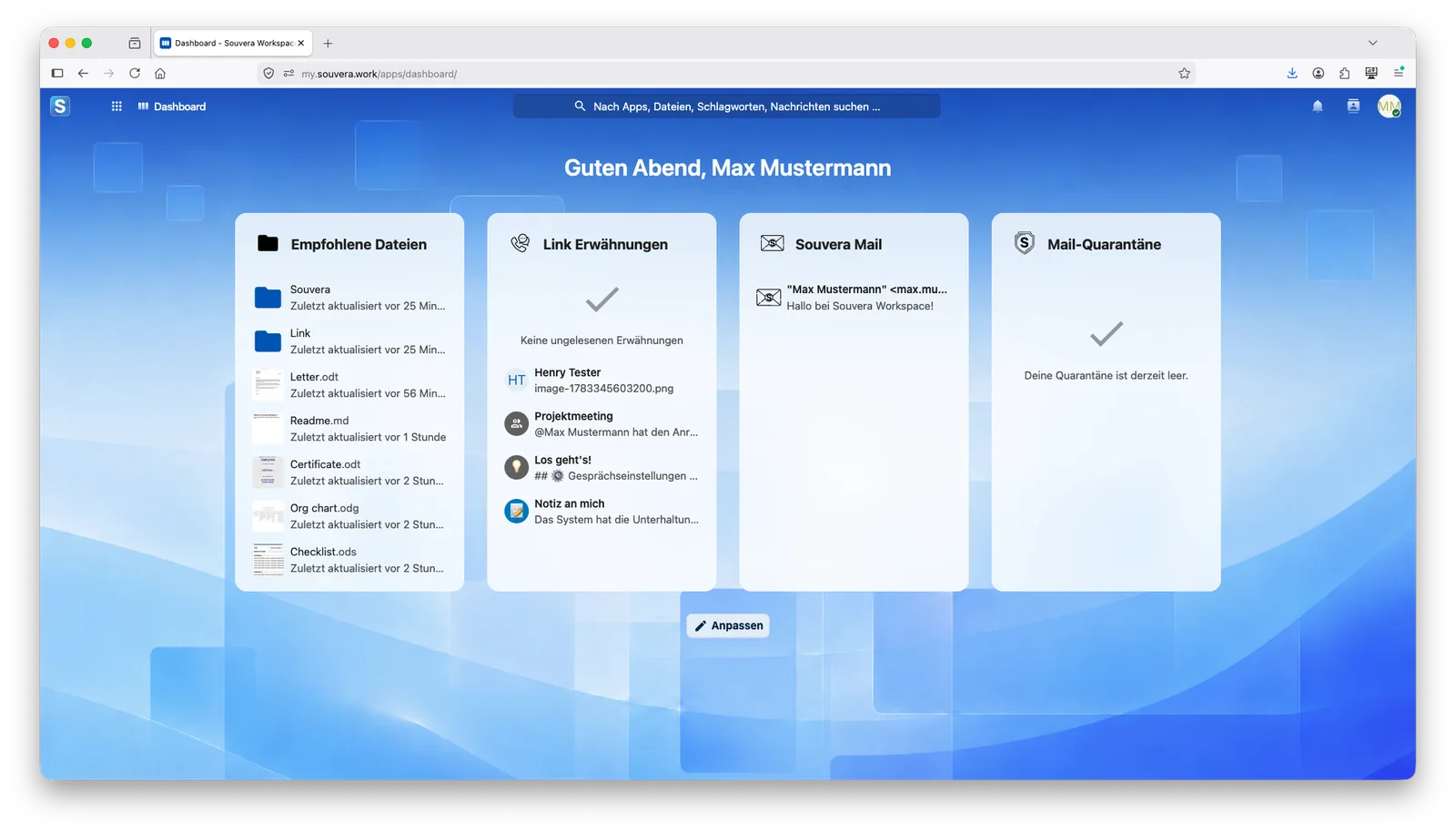
Task: Go to the browser home page
Action: click(160, 74)
